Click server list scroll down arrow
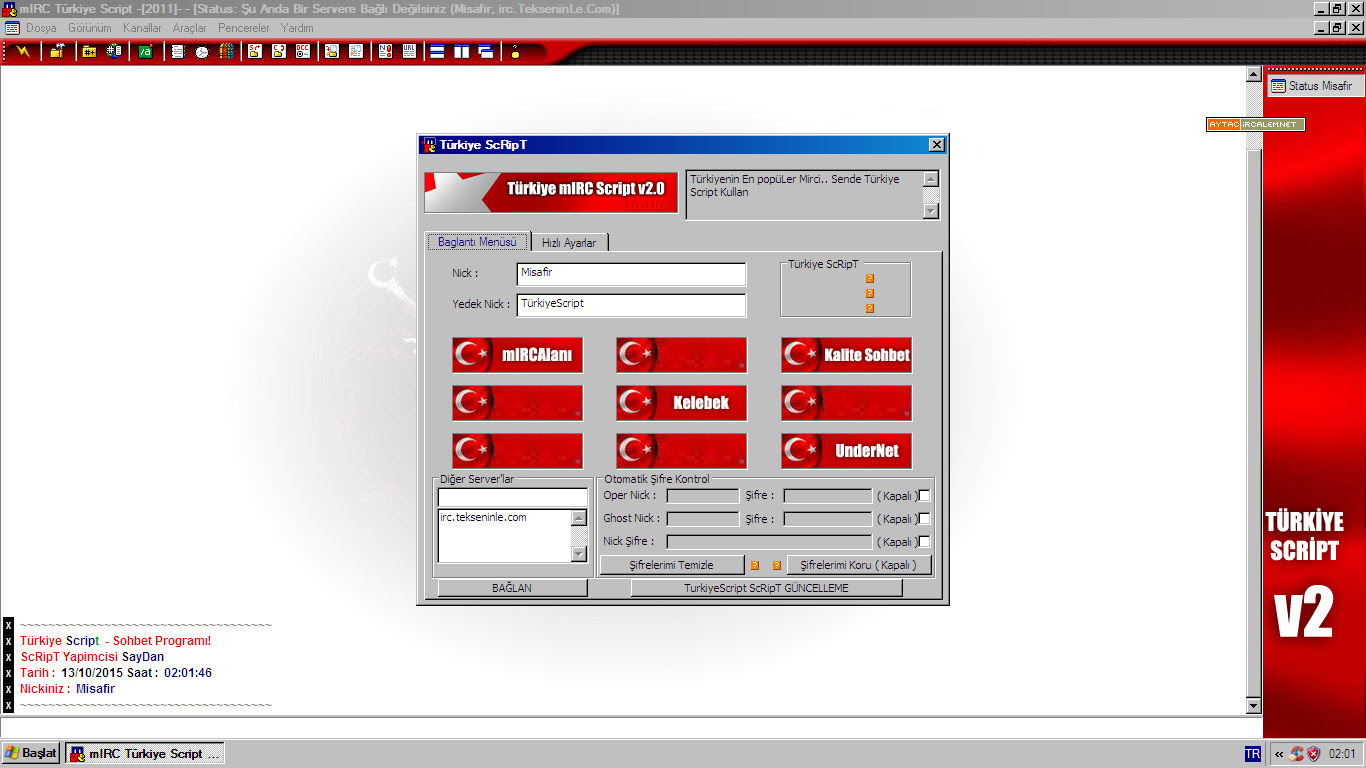The image size is (1366, 768). tap(578, 553)
